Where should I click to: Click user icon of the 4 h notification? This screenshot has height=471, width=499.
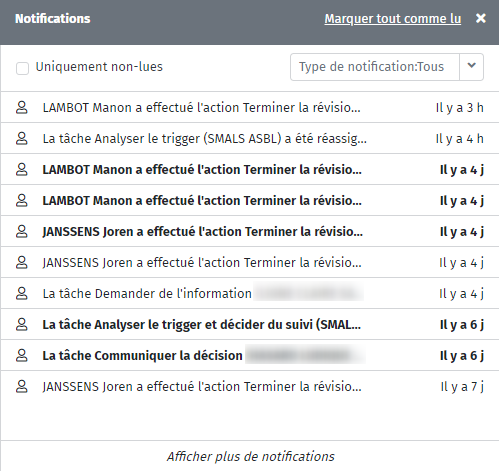tap(22, 138)
